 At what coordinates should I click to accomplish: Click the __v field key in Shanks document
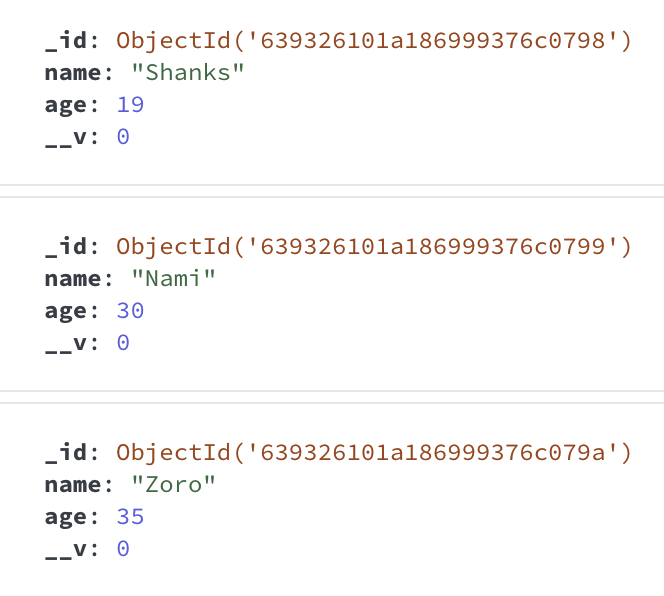point(66,138)
